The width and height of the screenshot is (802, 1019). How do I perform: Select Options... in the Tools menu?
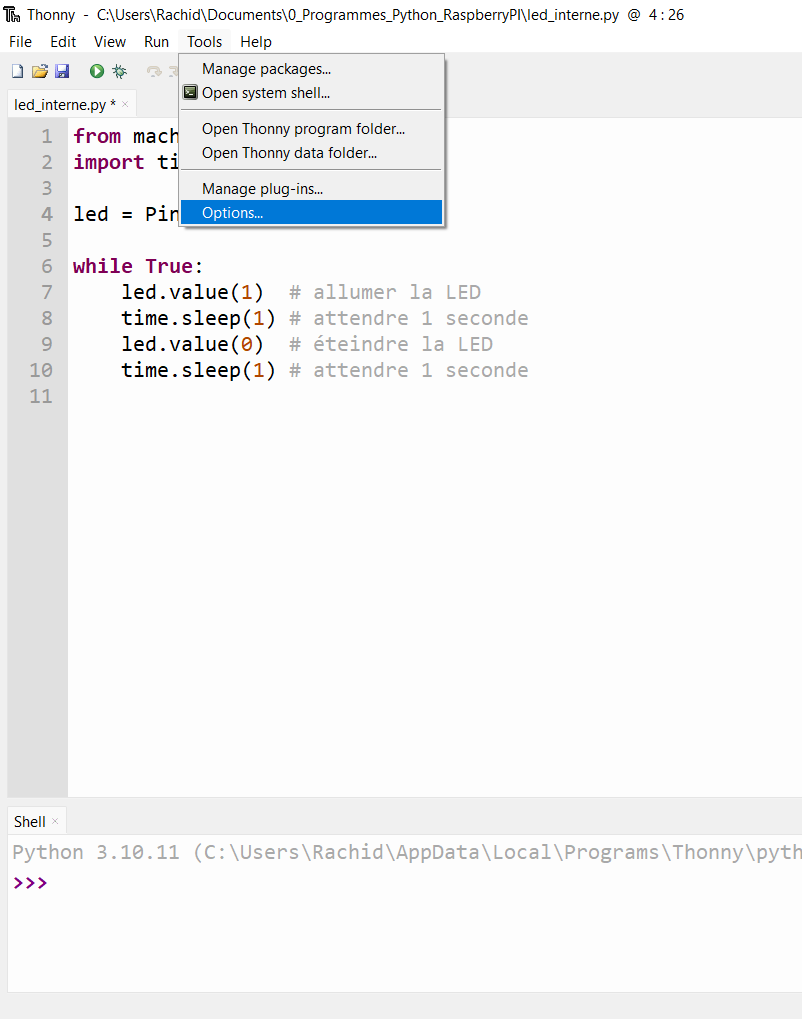(232, 213)
